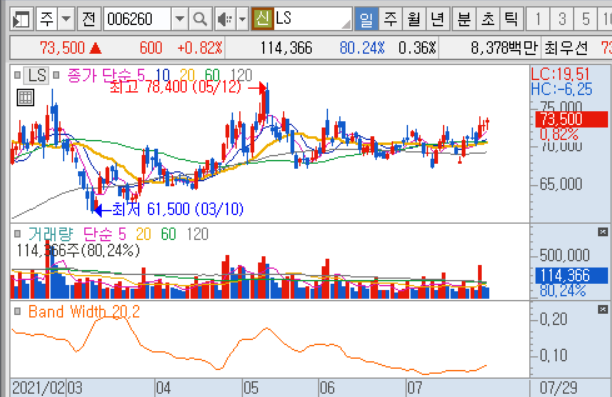Image resolution: width=612 pixels, height=397 pixels.
Task: Click the 8,378백만 trading value
Action: coord(504,48)
